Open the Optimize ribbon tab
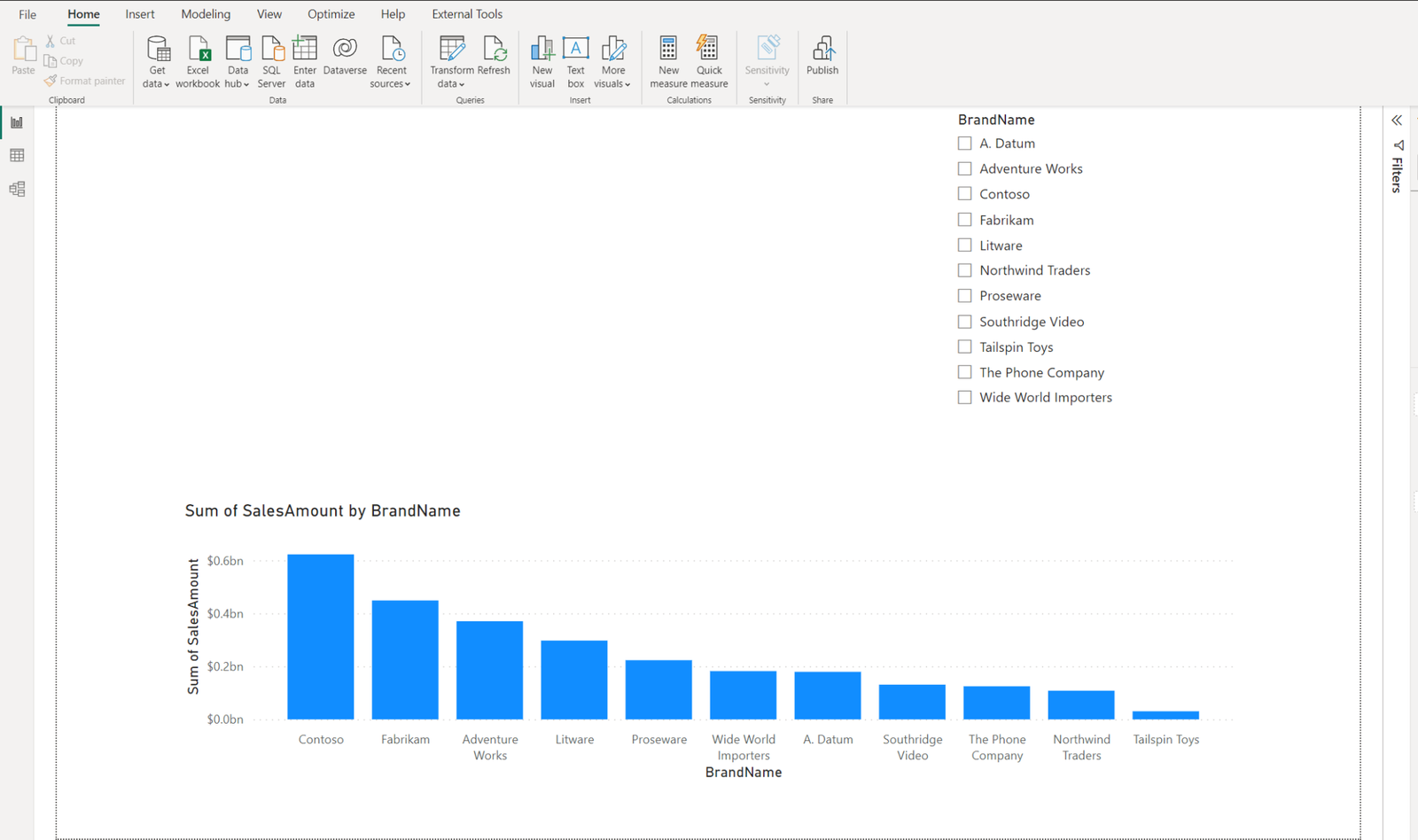The height and width of the screenshot is (840, 1418). (x=331, y=14)
